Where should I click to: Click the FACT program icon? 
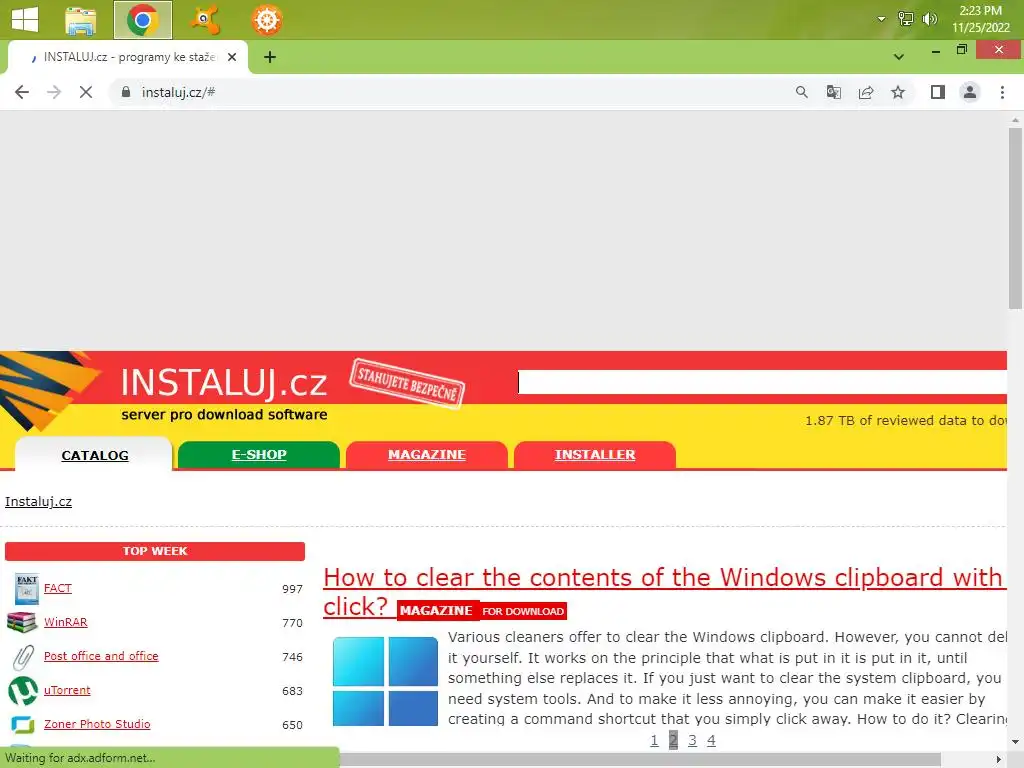click(27, 589)
